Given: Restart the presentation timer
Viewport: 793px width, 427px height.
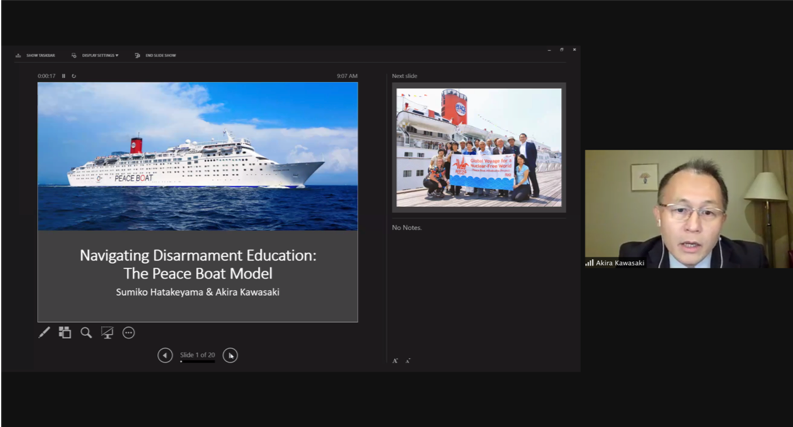Looking at the screenshot, I should pyautogui.click(x=73, y=76).
